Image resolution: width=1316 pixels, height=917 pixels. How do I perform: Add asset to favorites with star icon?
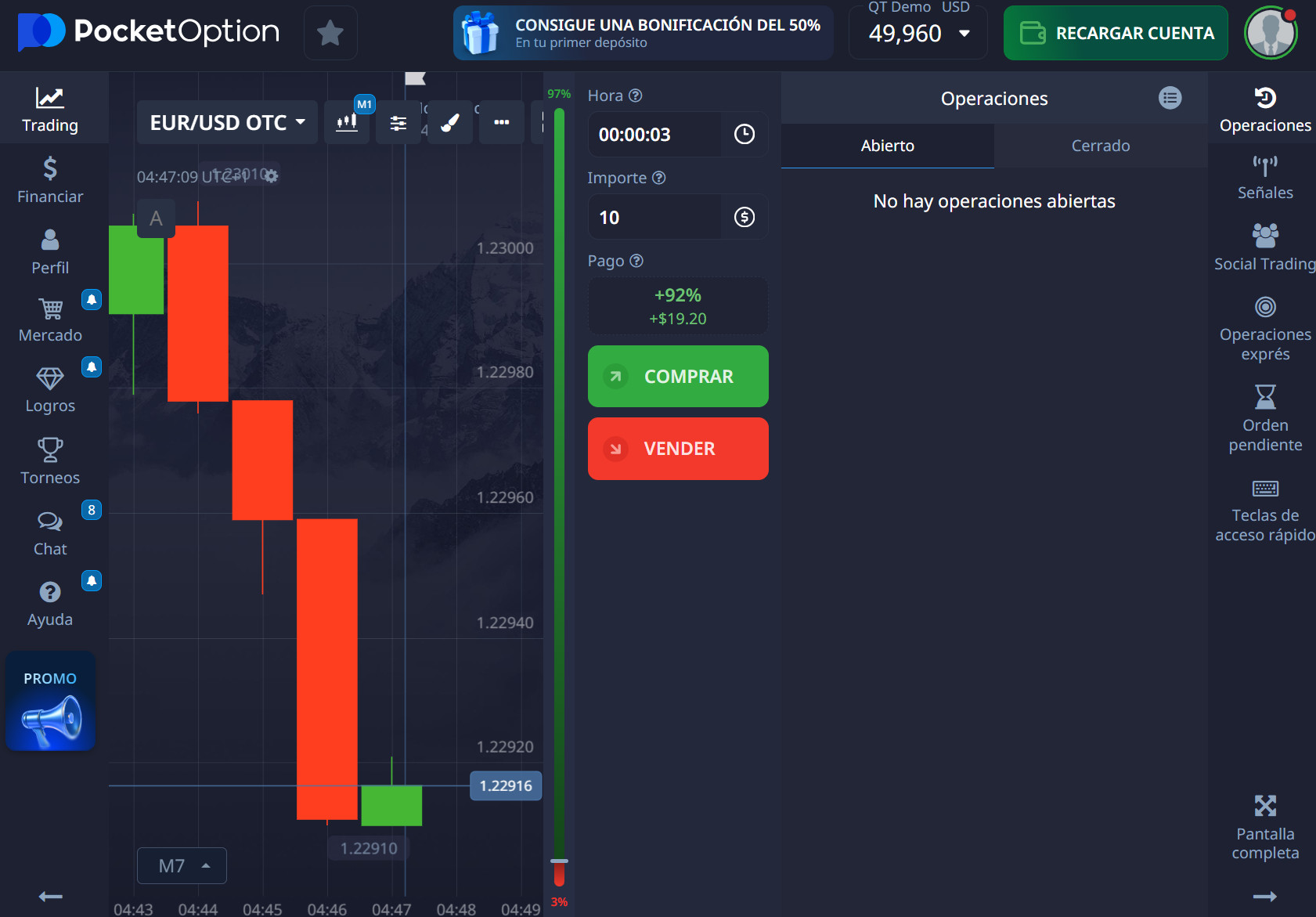pos(330,33)
